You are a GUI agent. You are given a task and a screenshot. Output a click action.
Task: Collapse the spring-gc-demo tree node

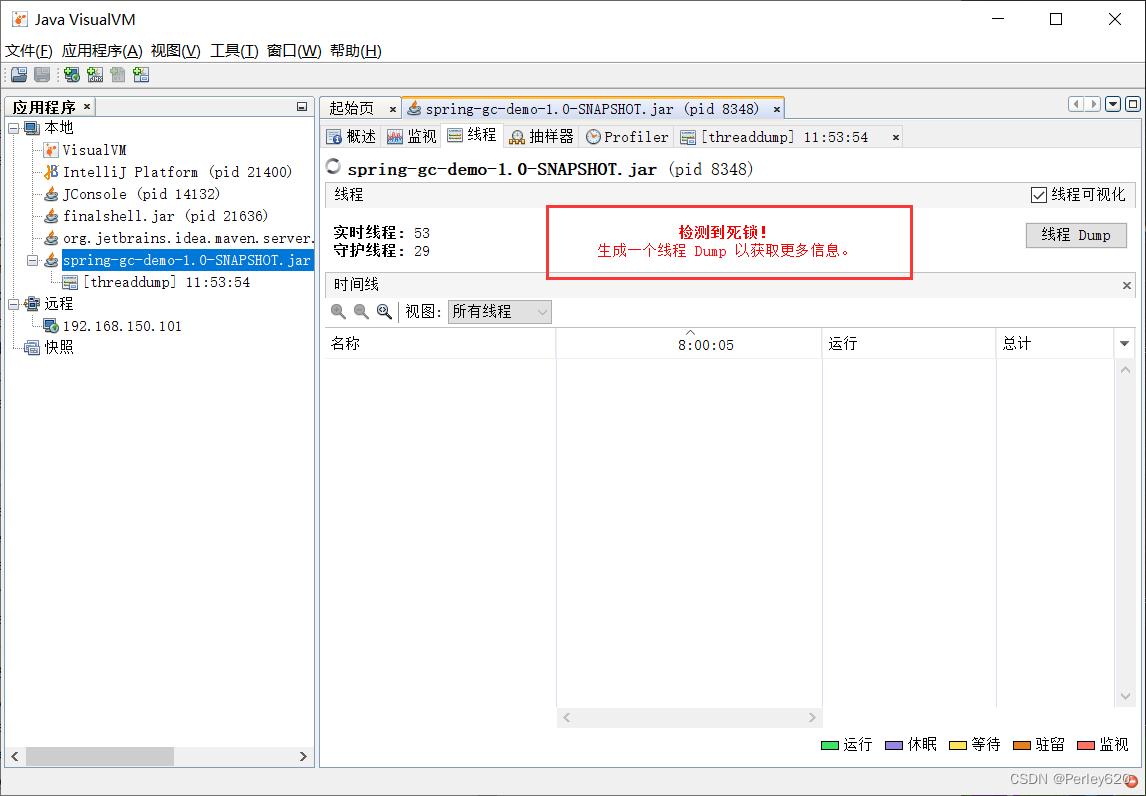(x=33, y=260)
